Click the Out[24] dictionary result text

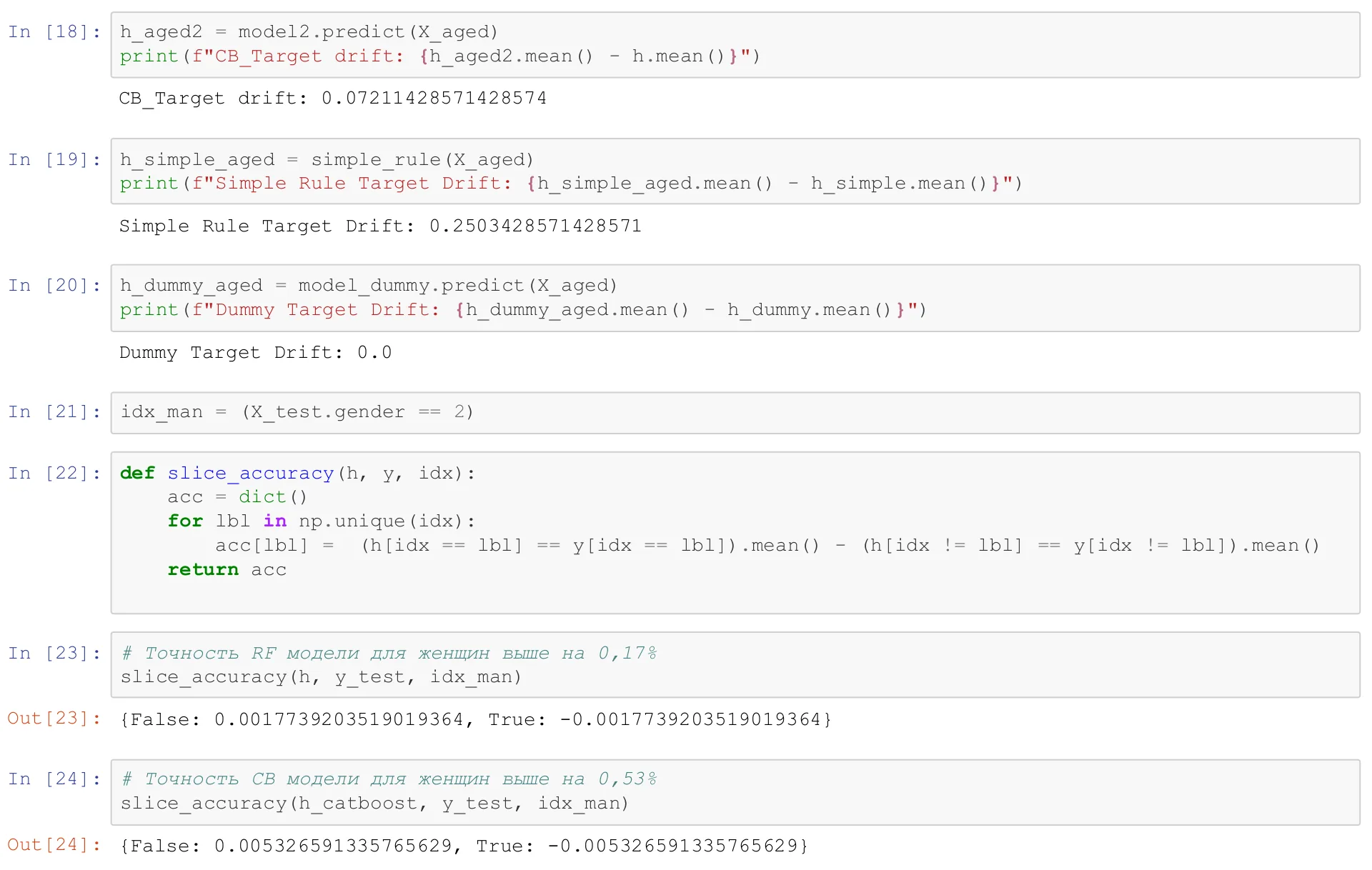pyautogui.click(x=464, y=846)
